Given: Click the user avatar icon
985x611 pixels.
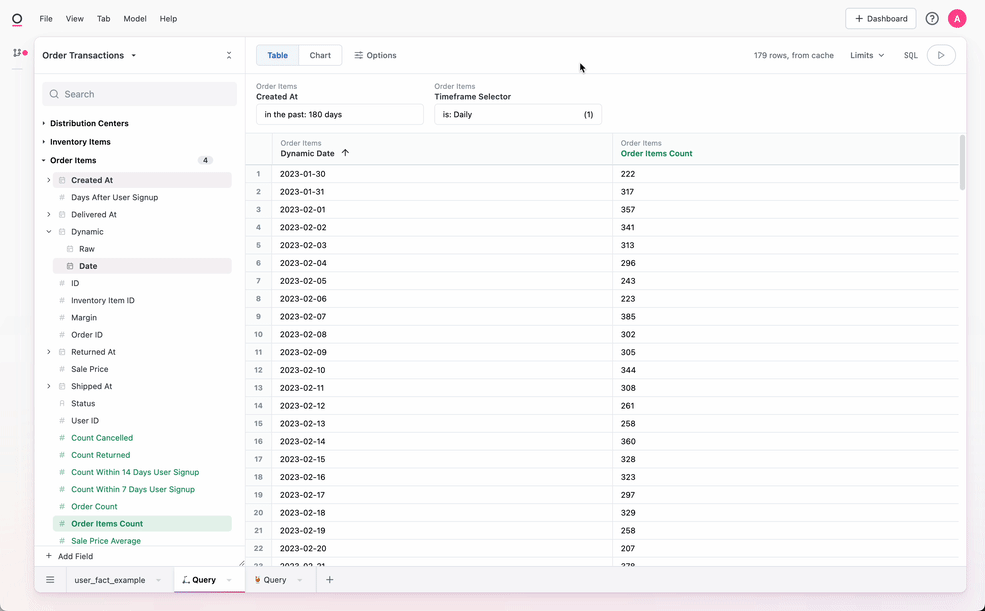Looking at the screenshot, I should point(957,19).
